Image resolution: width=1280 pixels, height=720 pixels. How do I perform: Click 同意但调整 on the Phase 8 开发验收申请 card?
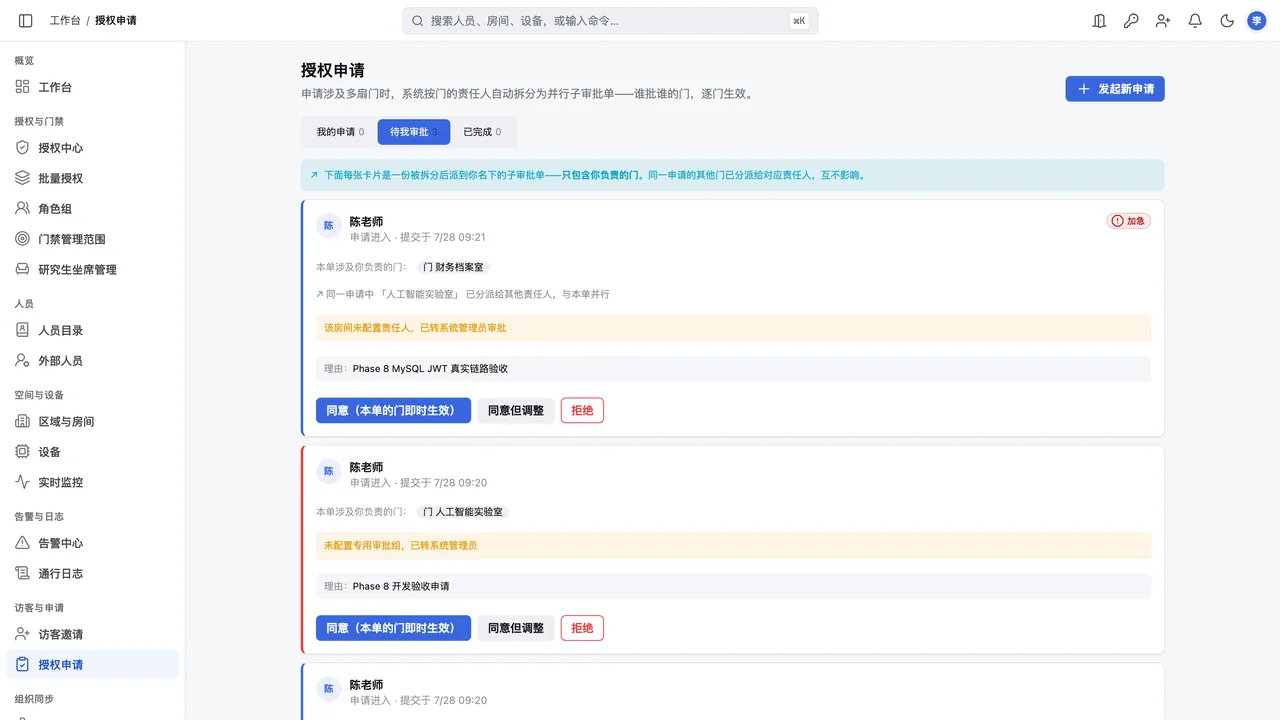pyautogui.click(x=516, y=628)
